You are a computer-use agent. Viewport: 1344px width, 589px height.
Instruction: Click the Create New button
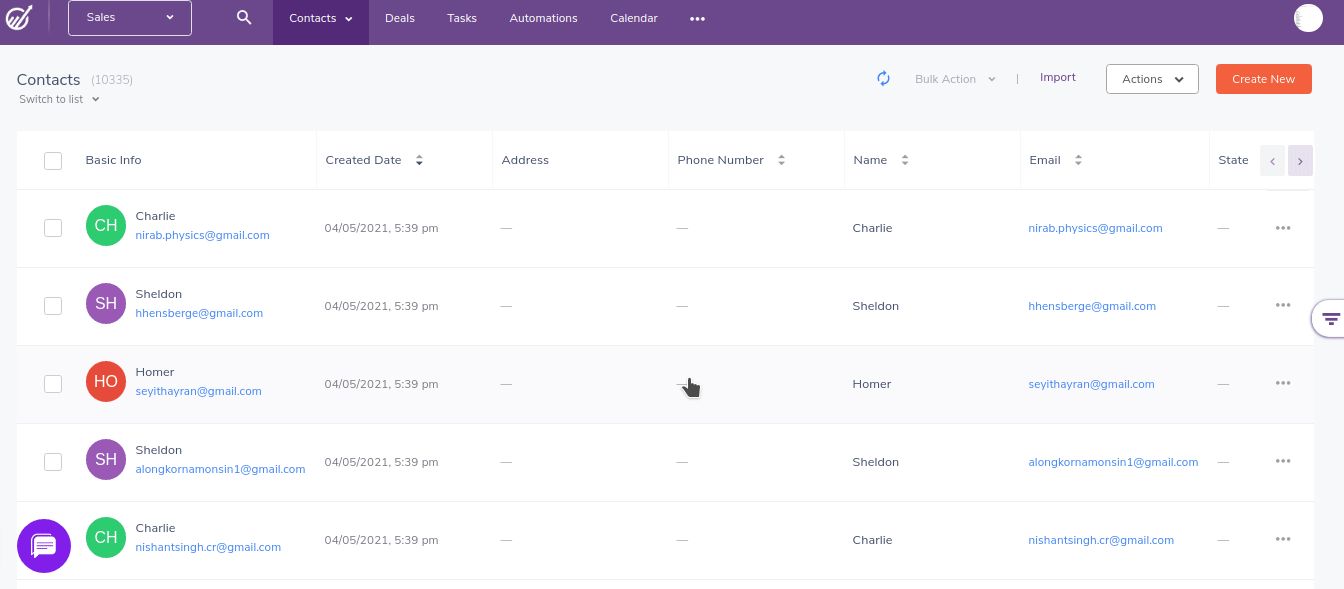[1264, 79]
